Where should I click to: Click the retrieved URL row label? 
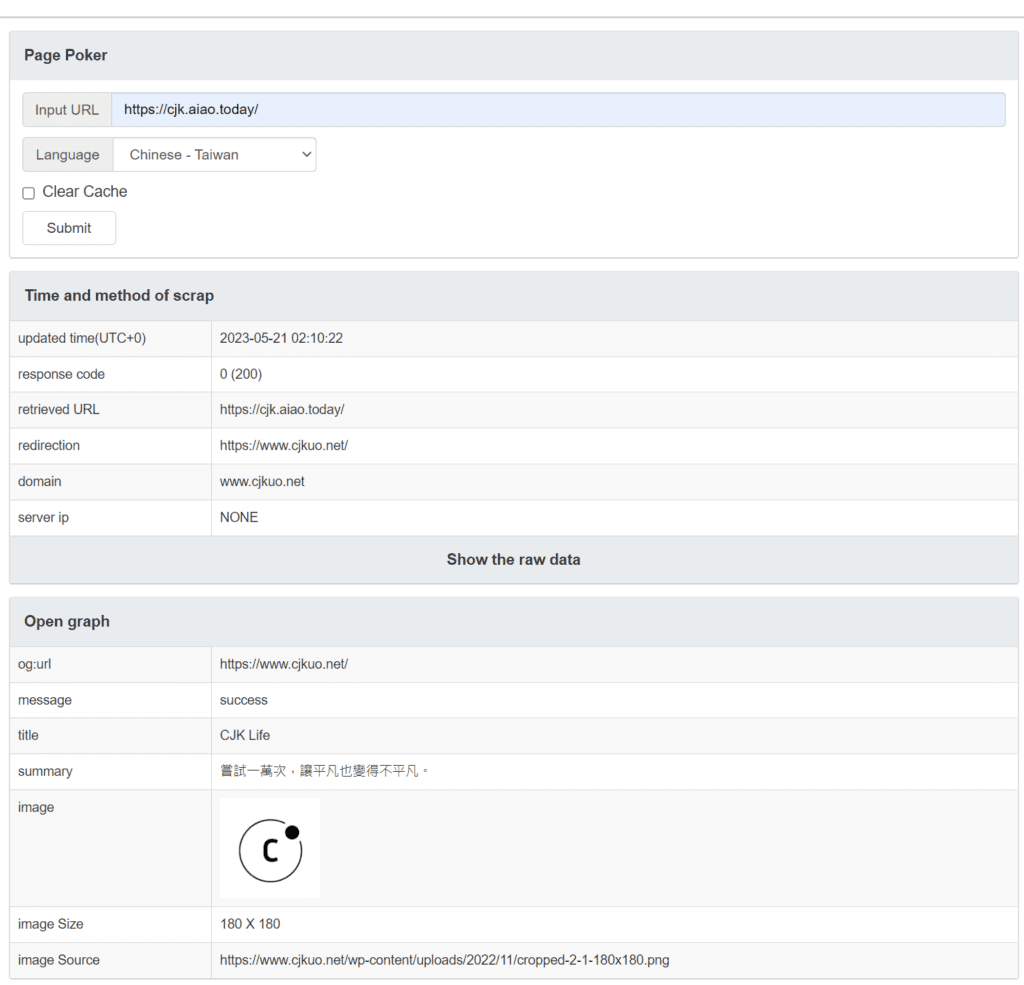click(59, 410)
